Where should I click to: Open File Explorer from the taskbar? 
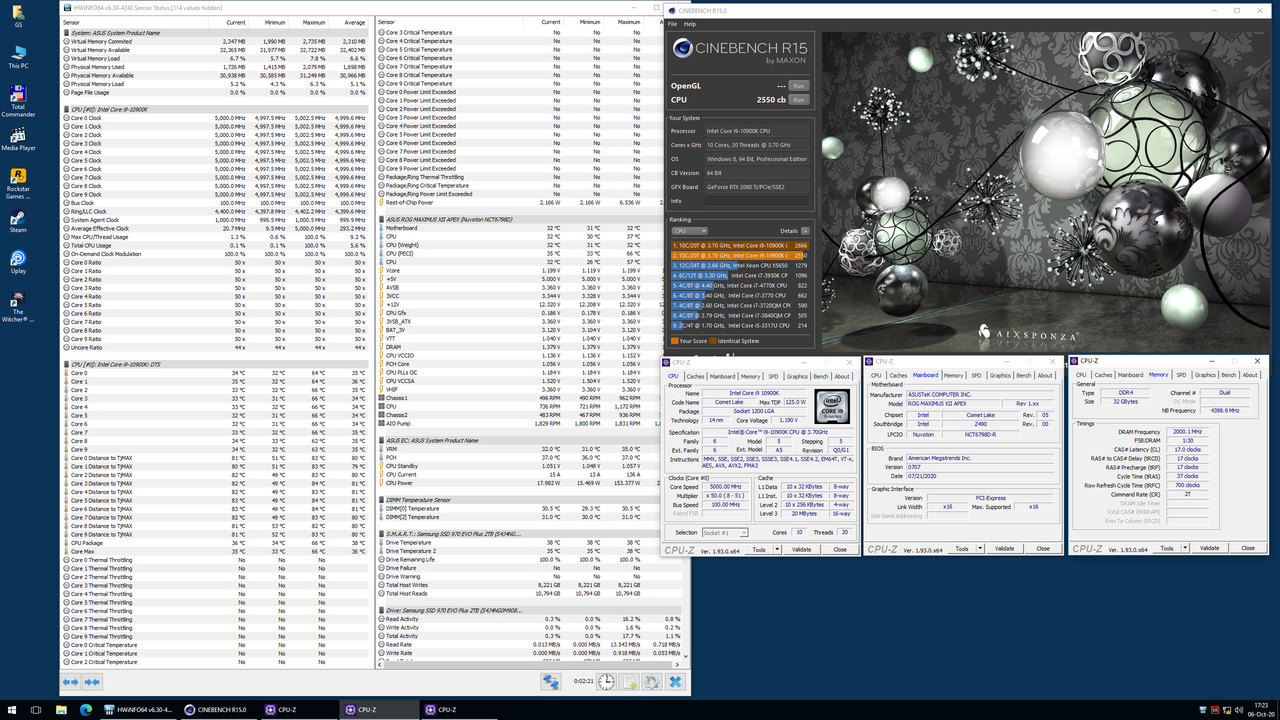coord(60,710)
